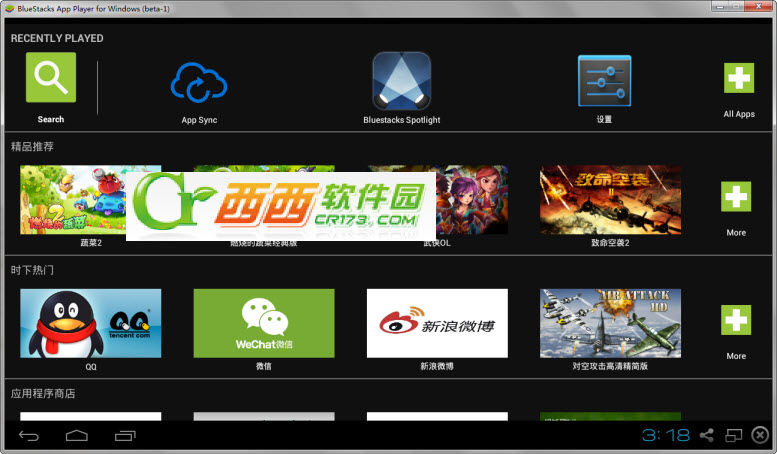This screenshot has width=777, height=454.
Task: Tap the Android home button
Action: pyautogui.click(x=76, y=436)
